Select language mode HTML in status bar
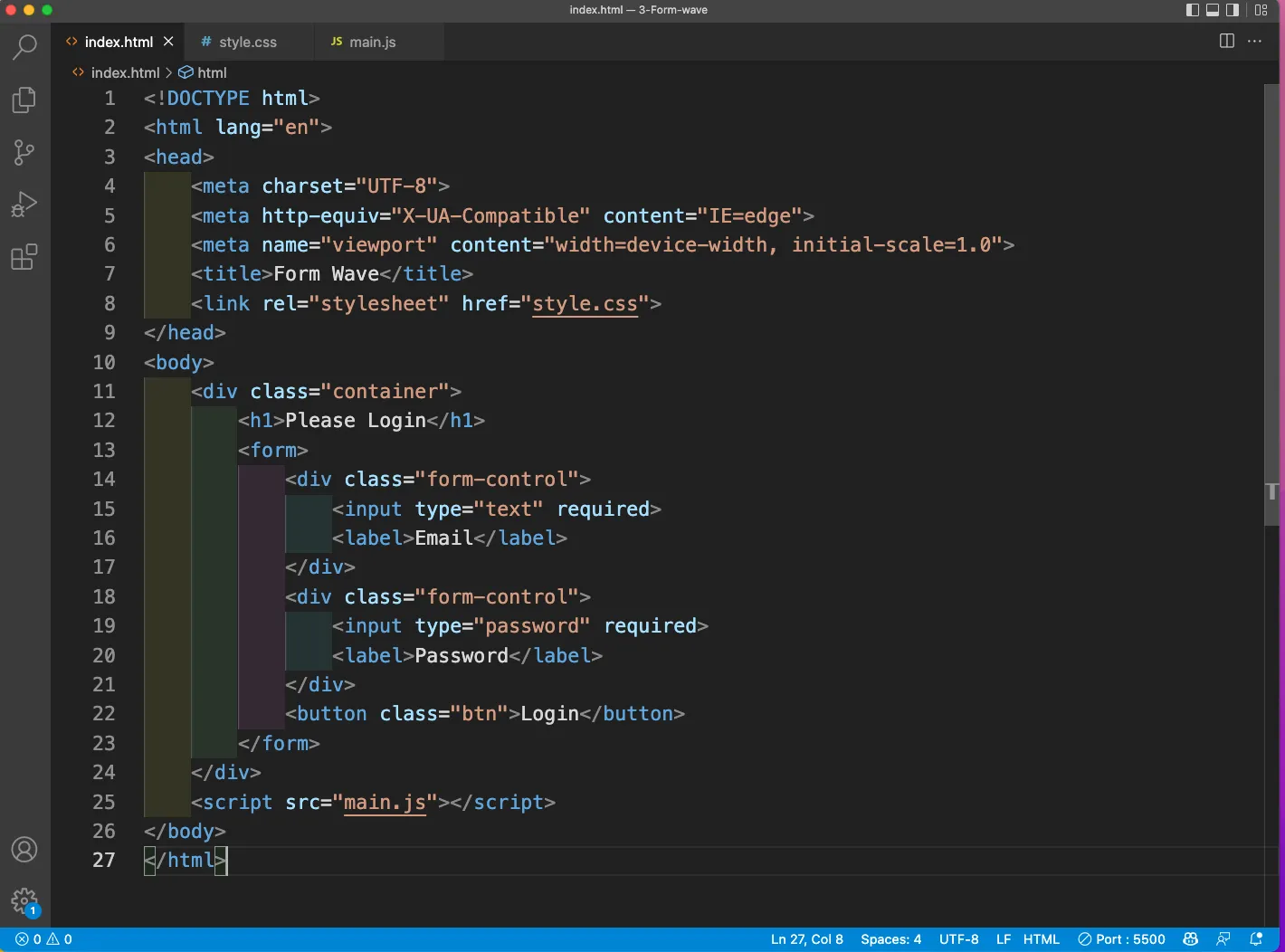 [1041, 939]
